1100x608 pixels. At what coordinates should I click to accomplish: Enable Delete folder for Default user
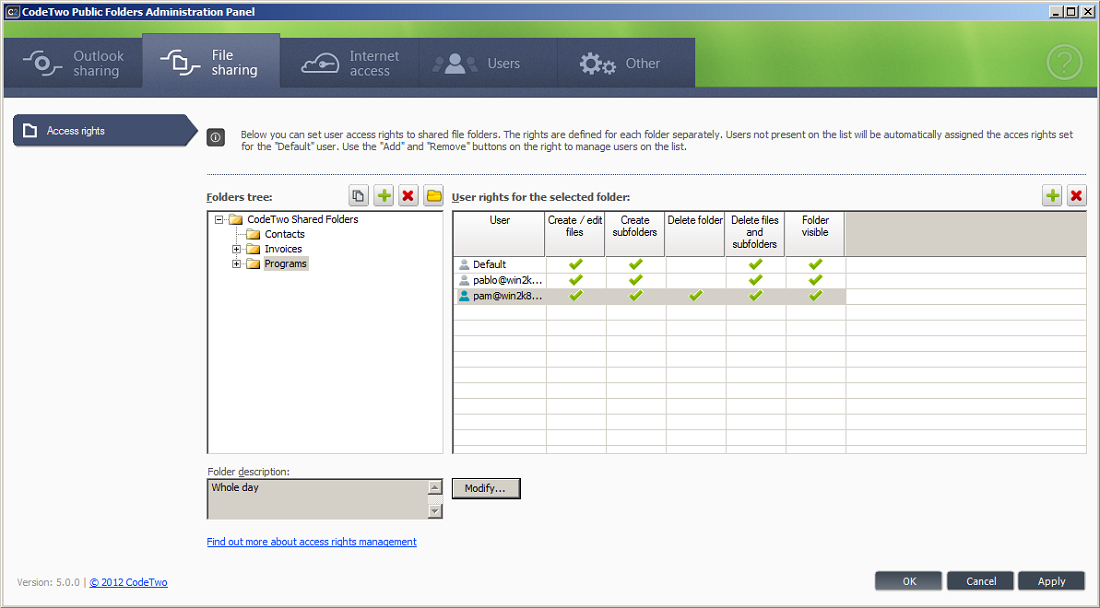[695, 264]
